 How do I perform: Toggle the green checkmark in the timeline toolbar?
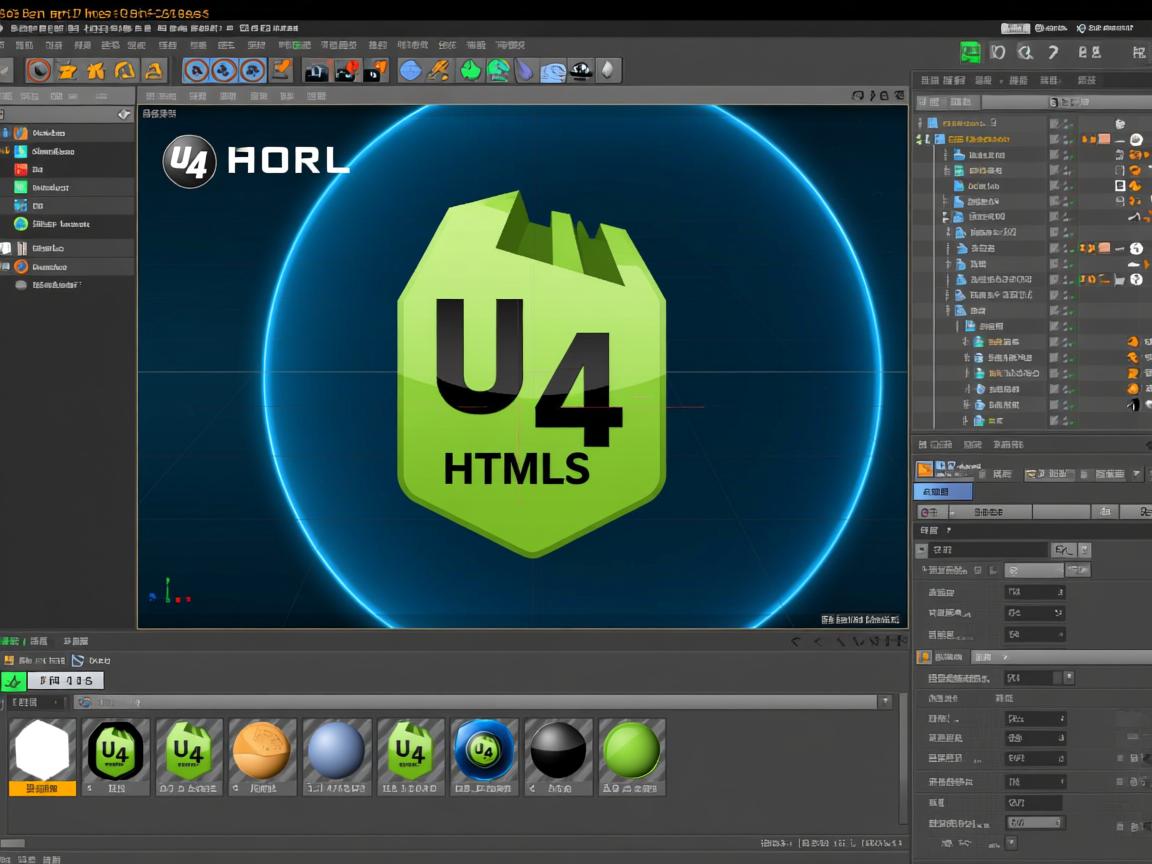click(x=14, y=680)
